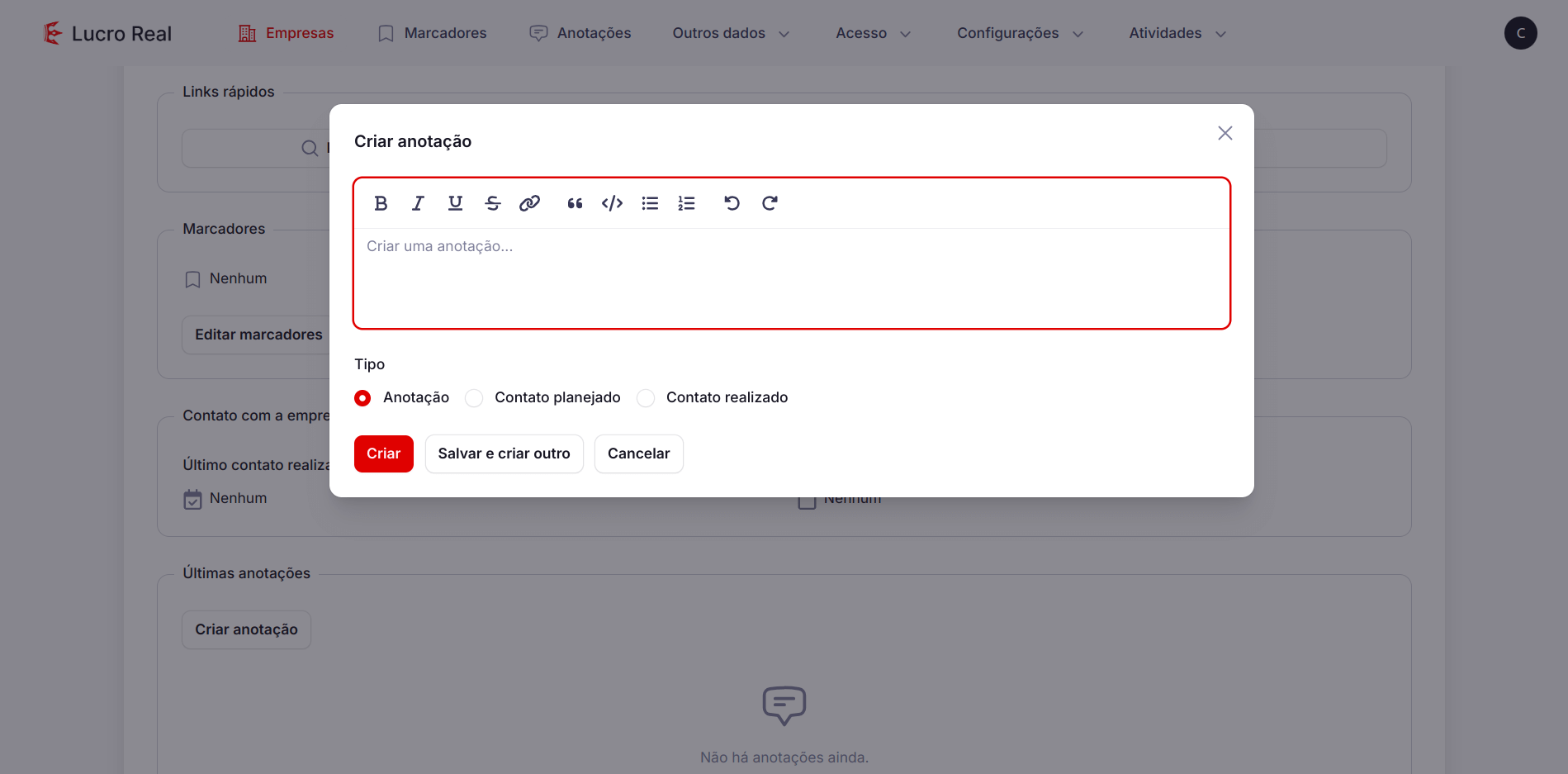Insert a code block in the annotation
The height and width of the screenshot is (774, 1568).
(x=612, y=203)
